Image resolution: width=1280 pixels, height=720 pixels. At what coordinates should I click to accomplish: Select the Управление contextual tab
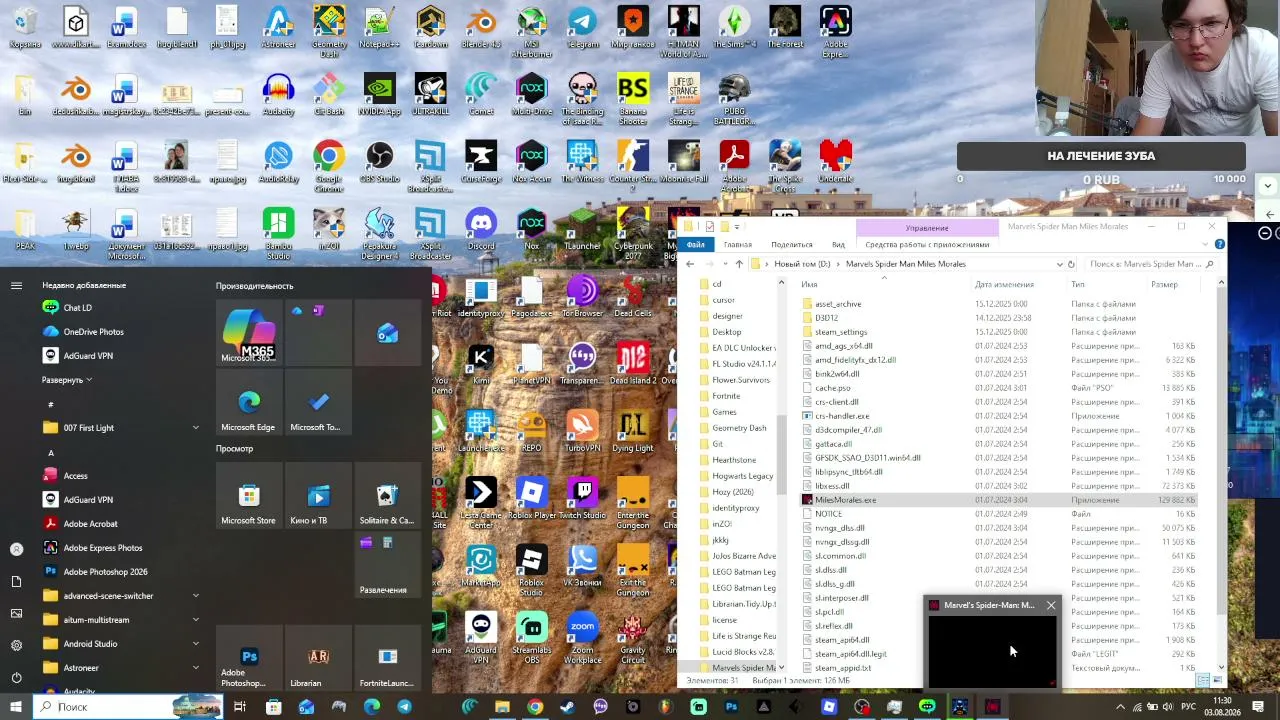pyautogui.click(x=927, y=228)
